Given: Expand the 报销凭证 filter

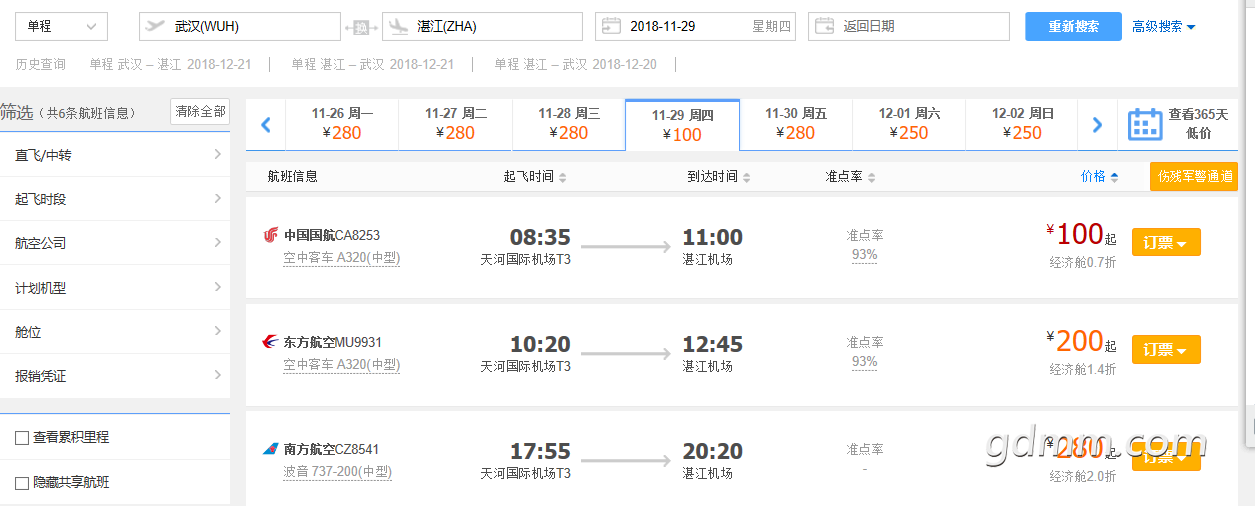Looking at the screenshot, I should point(115,376).
